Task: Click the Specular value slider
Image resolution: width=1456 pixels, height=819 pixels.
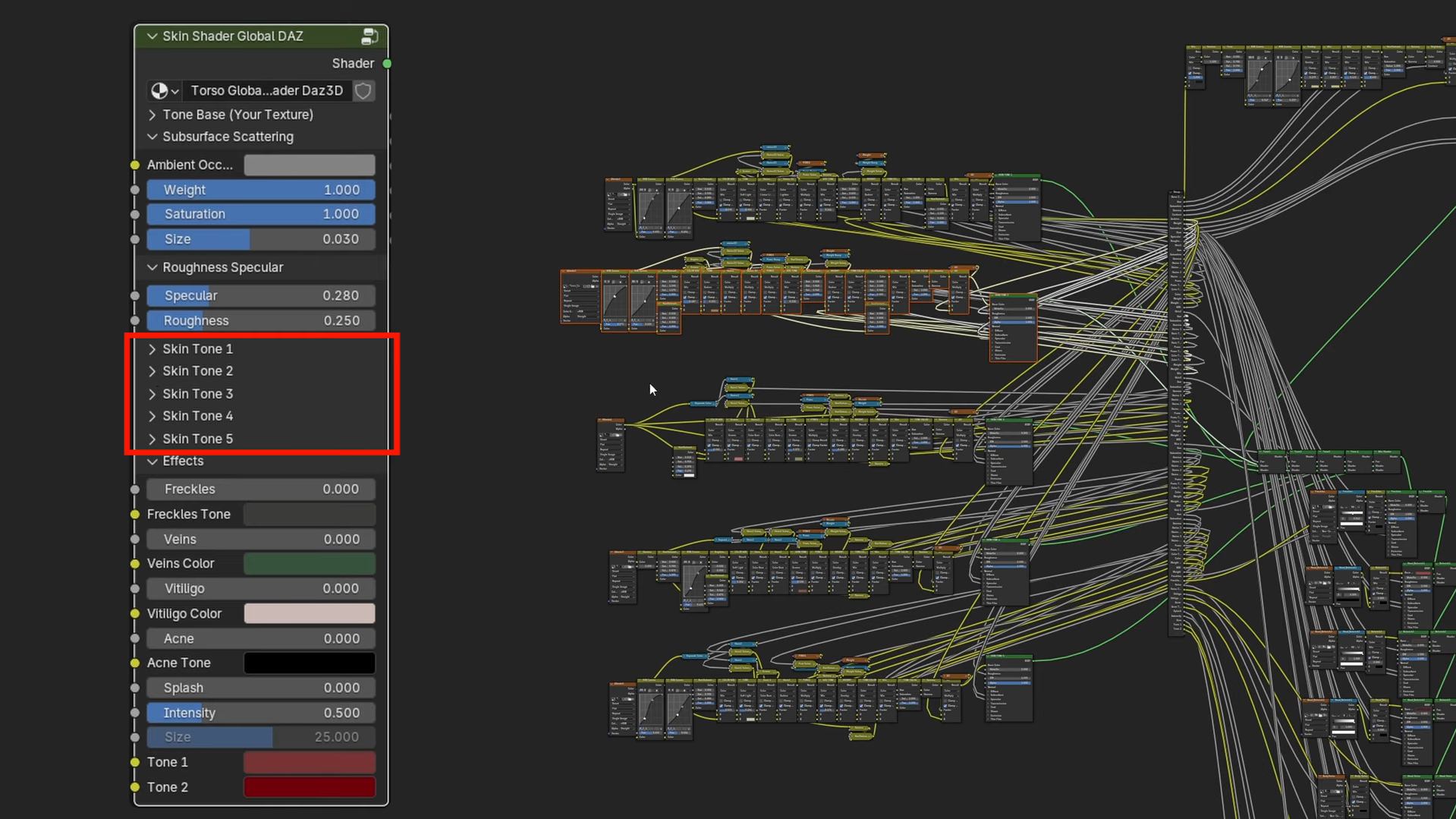Action: click(x=261, y=295)
